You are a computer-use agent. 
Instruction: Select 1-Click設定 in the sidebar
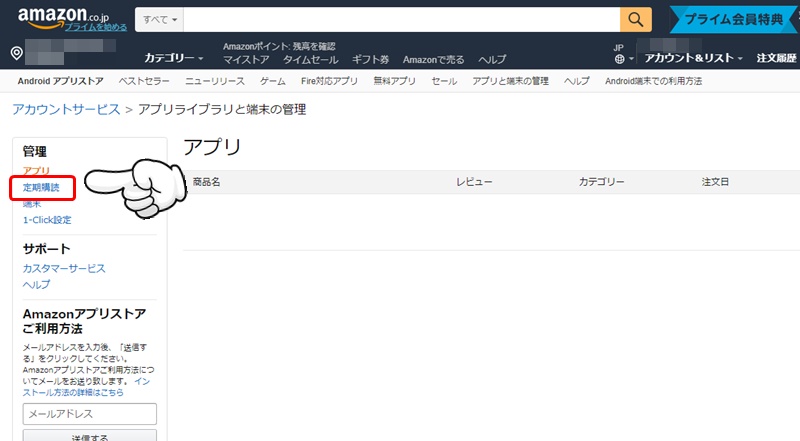pyautogui.click(x=47, y=220)
